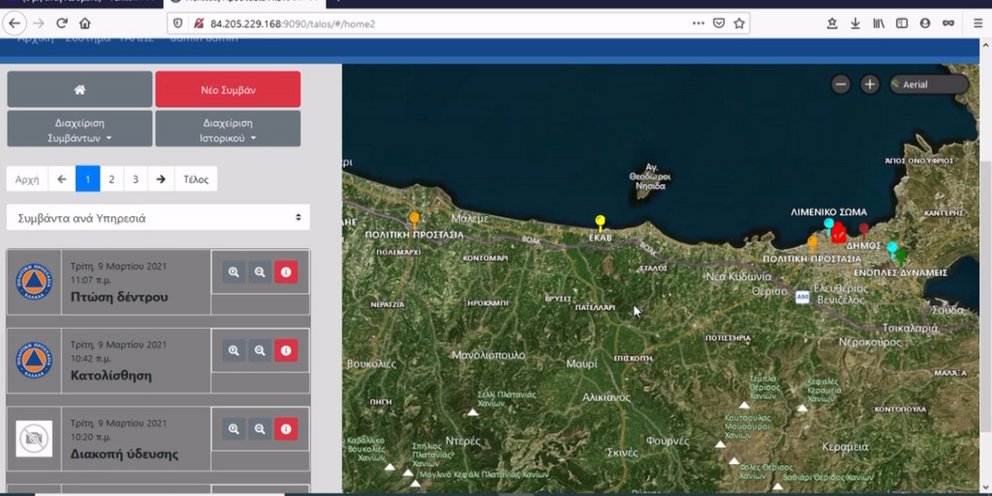Select pagination page 2
Viewport: 992px width, 496px height.
(x=111, y=179)
